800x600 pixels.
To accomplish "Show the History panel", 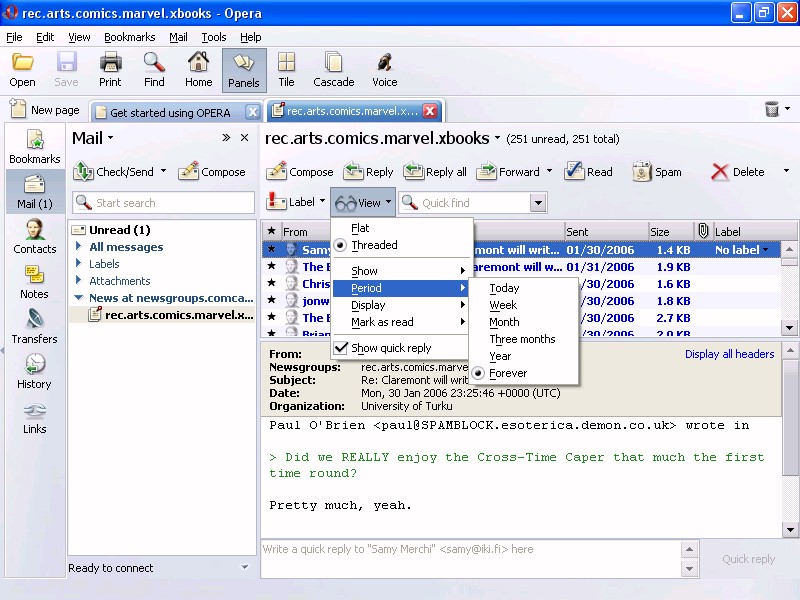I will point(35,372).
